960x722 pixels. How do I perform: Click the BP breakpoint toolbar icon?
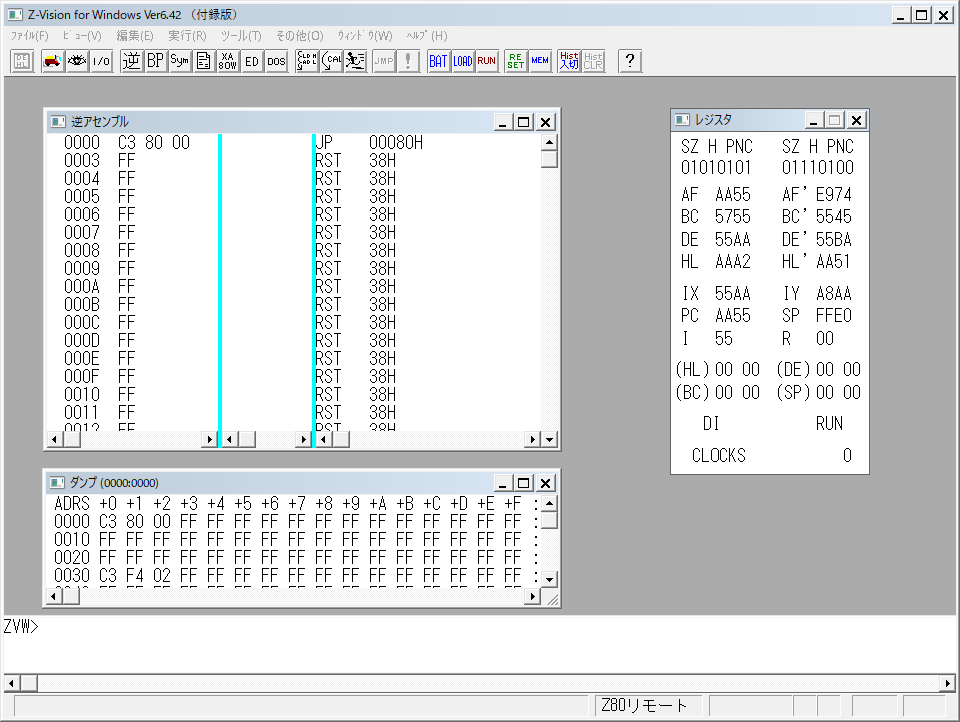pos(155,61)
